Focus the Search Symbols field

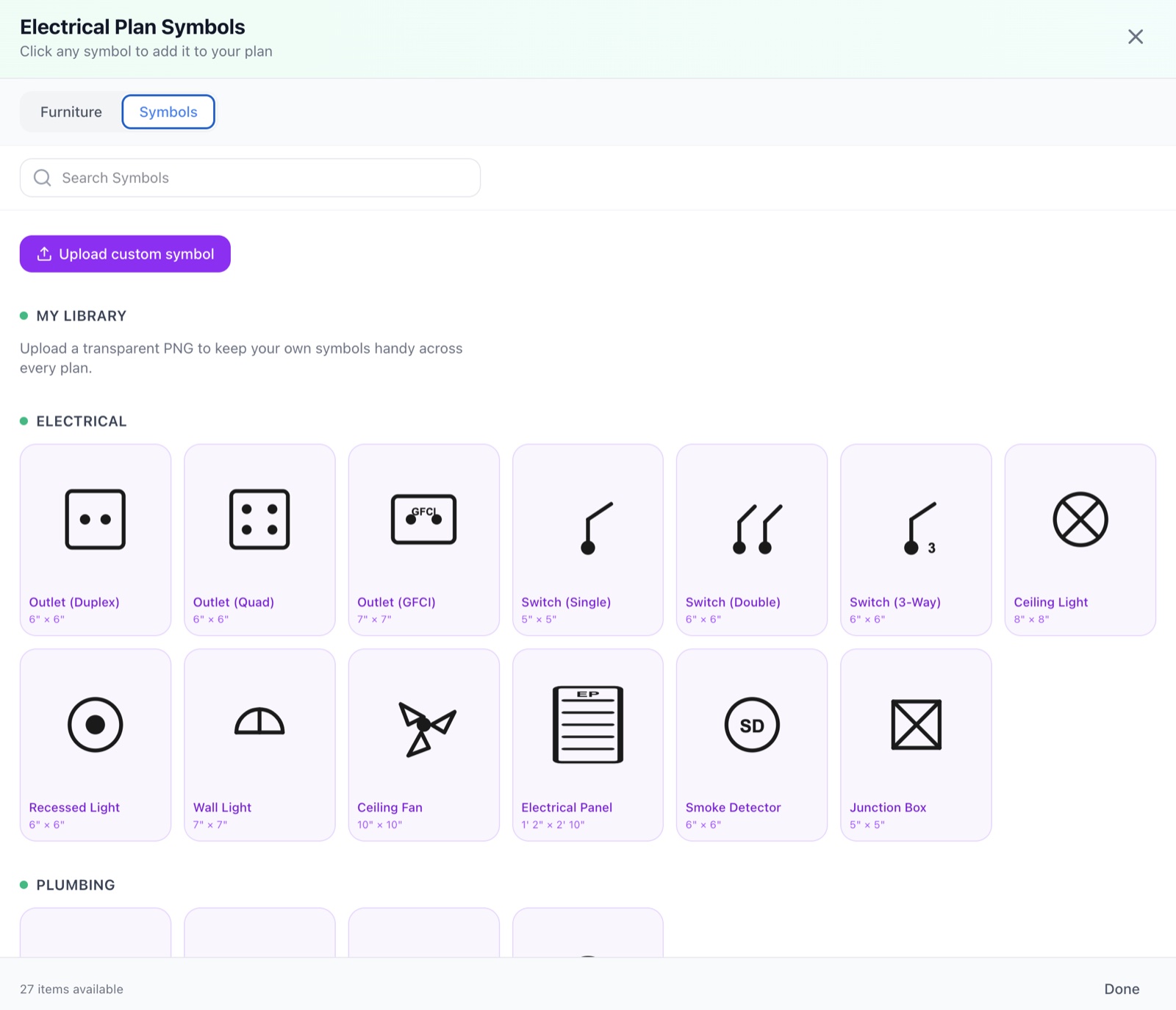pos(250,178)
